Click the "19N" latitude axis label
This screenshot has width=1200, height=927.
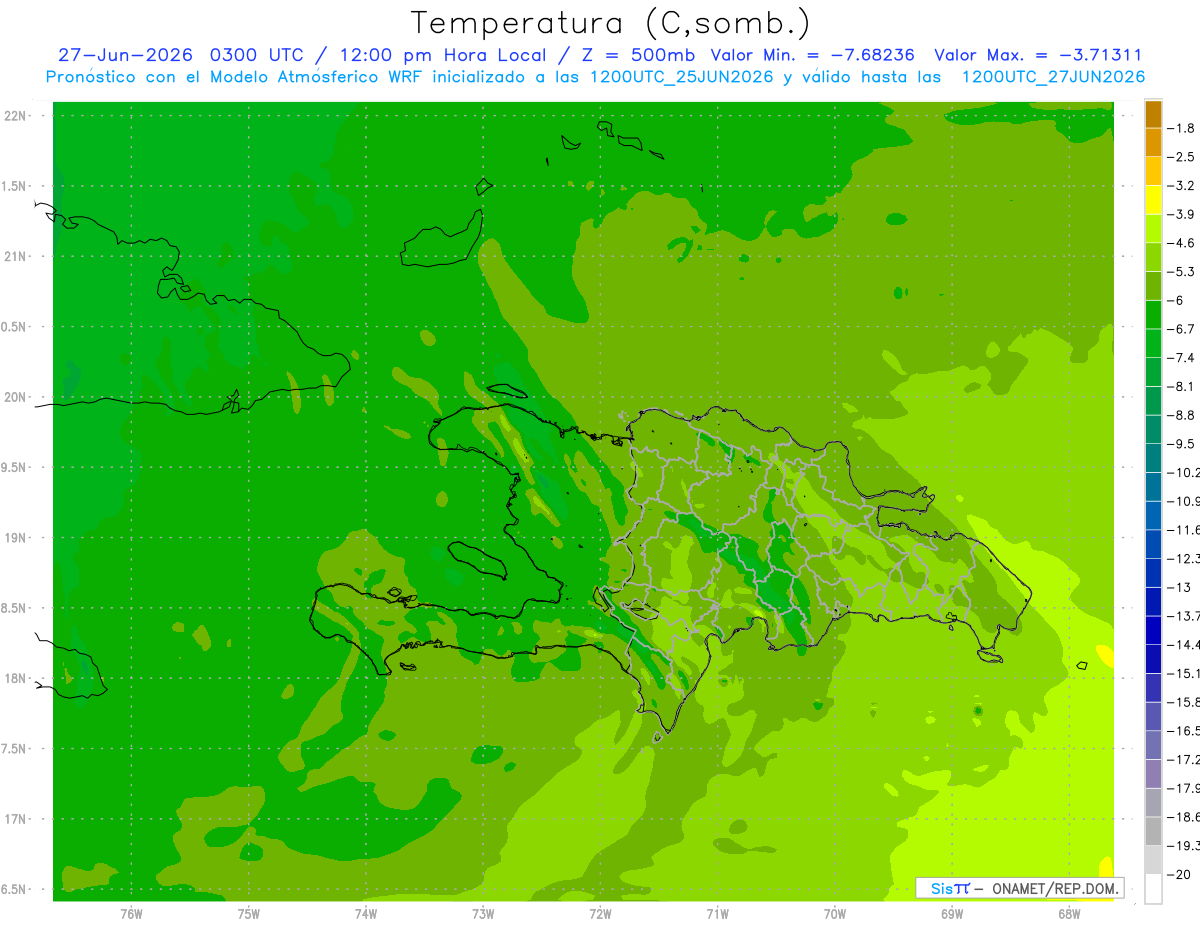pos(14,538)
